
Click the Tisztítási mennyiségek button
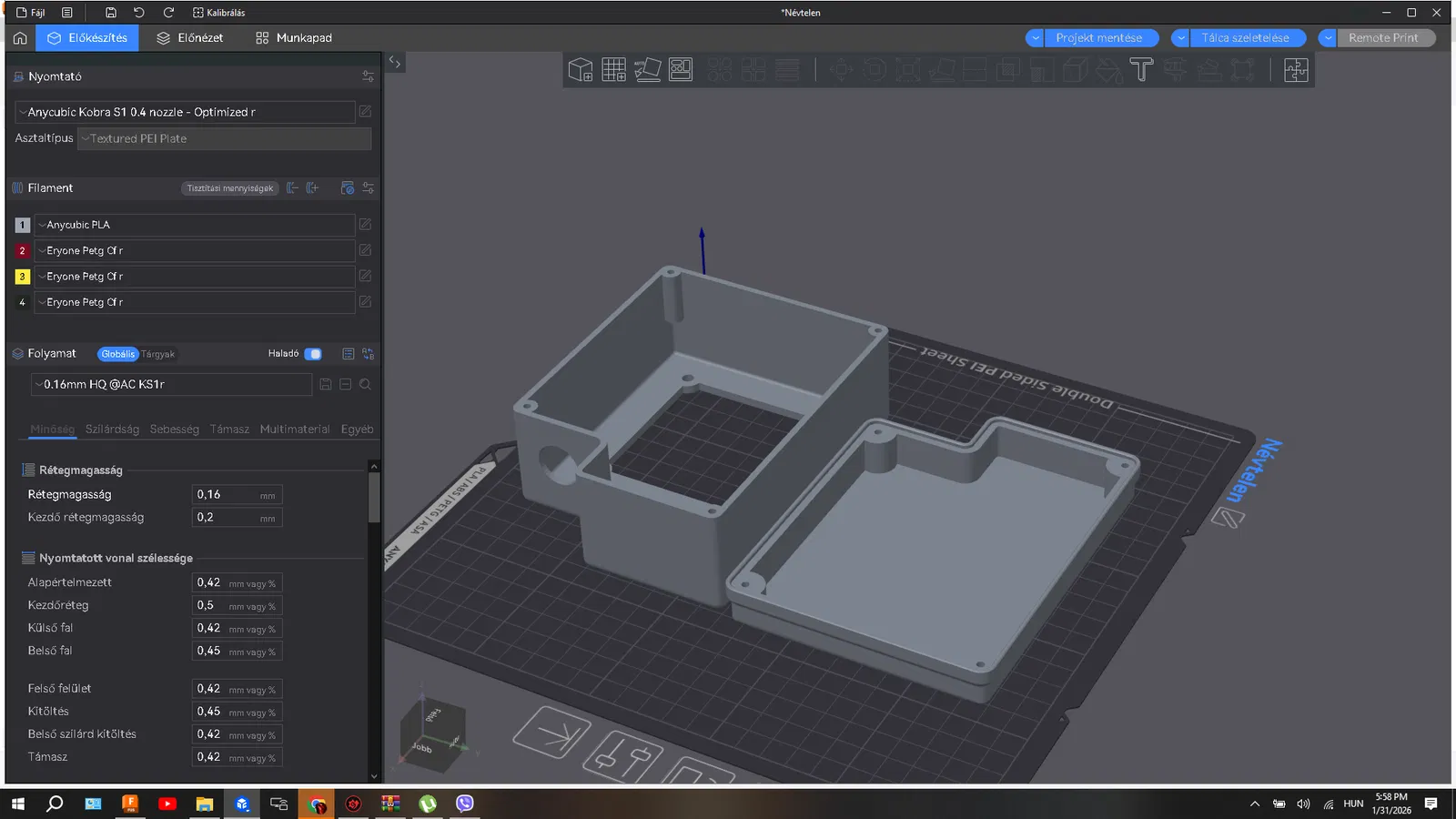[229, 188]
